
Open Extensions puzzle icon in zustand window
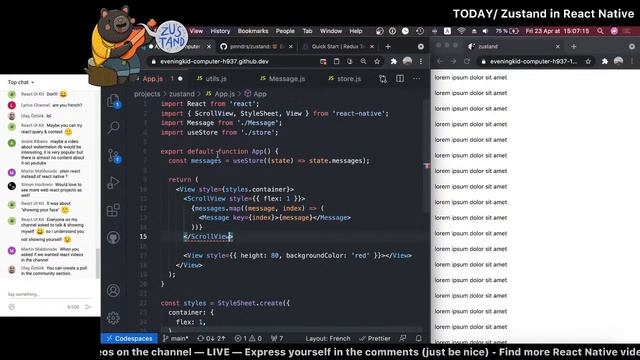click(605, 61)
